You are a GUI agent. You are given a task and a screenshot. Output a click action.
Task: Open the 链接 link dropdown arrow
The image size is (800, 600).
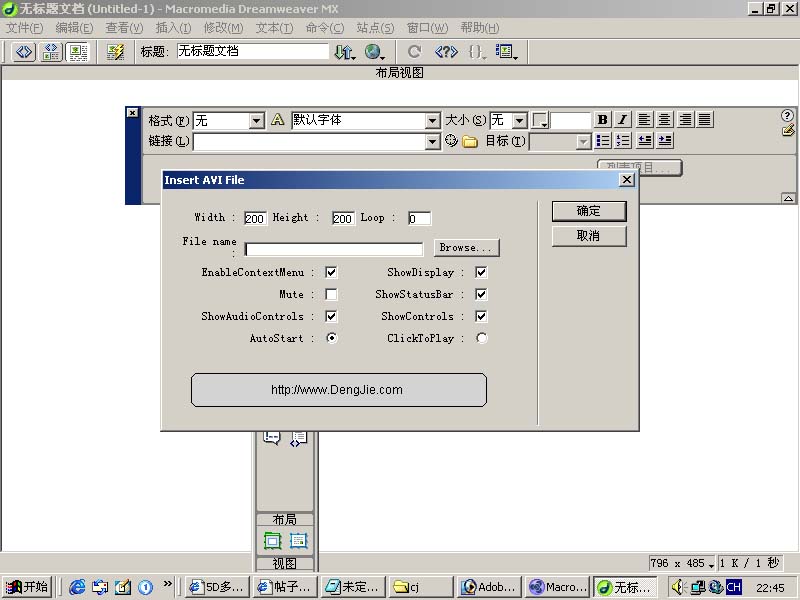[433, 141]
